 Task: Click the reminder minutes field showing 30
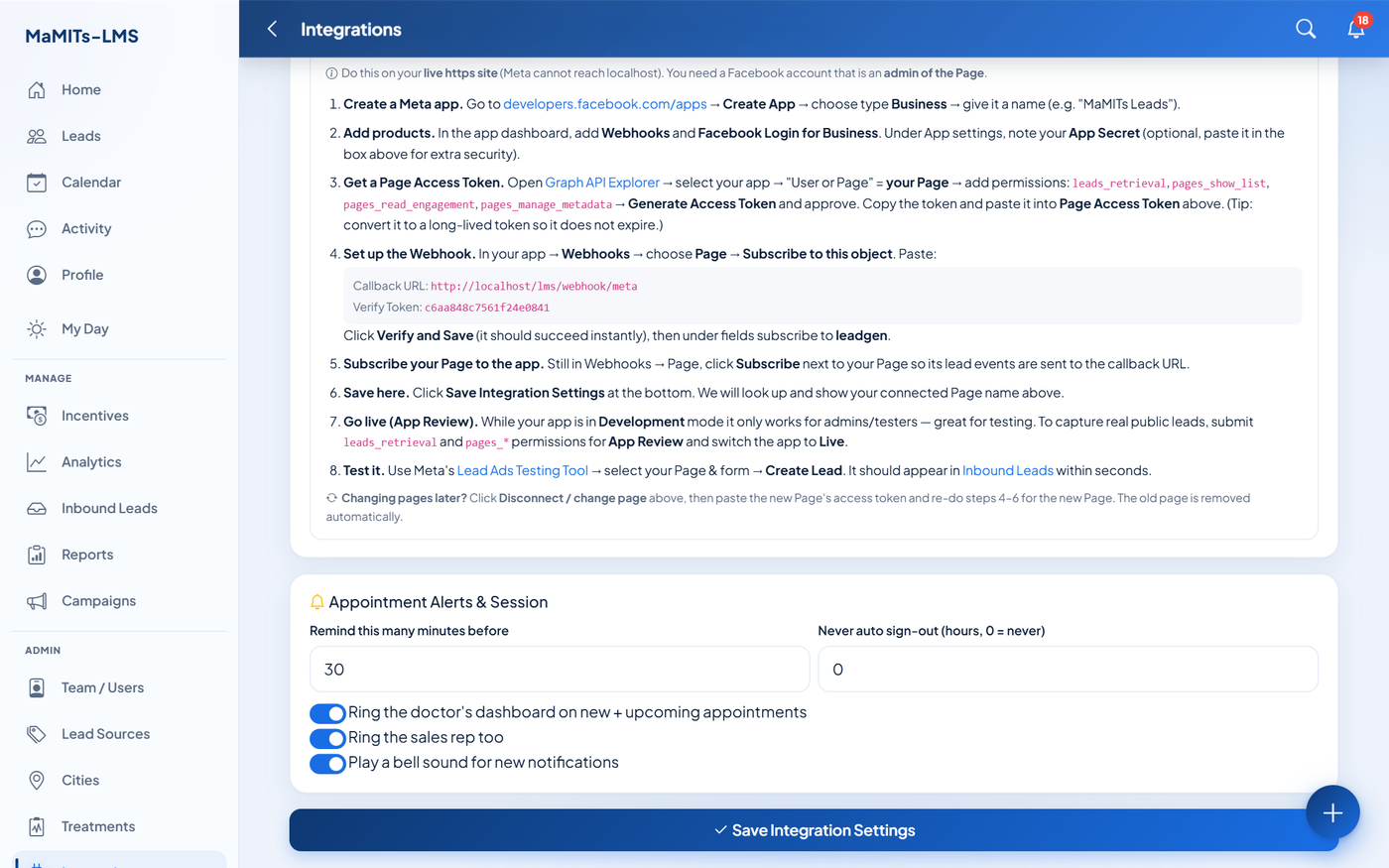[x=560, y=670]
